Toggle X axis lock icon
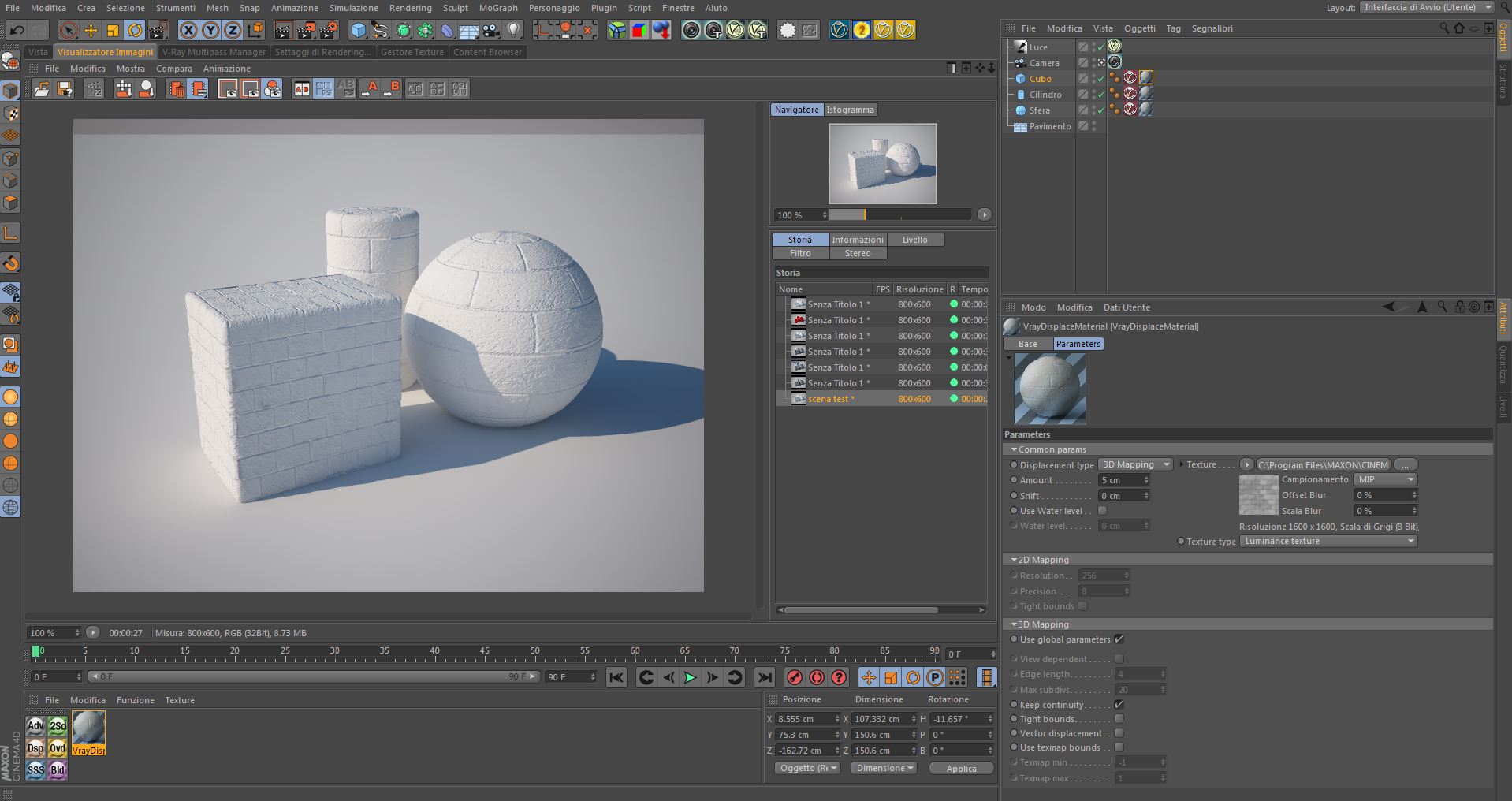The image size is (1512, 801). click(x=188, y=31)
